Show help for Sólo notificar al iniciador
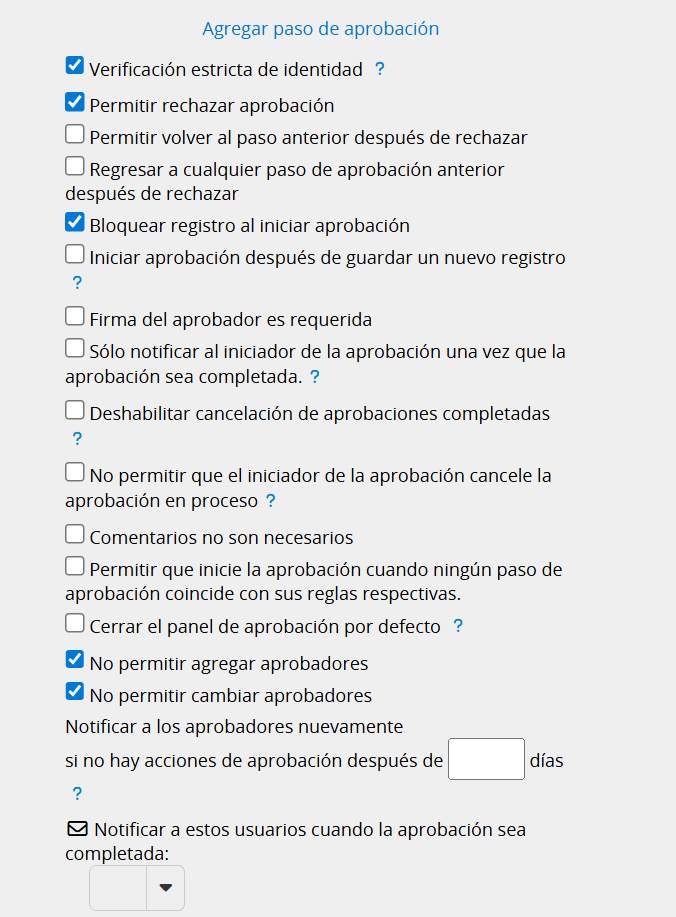This screenshot has height=917, width=676. pos(315,377)
